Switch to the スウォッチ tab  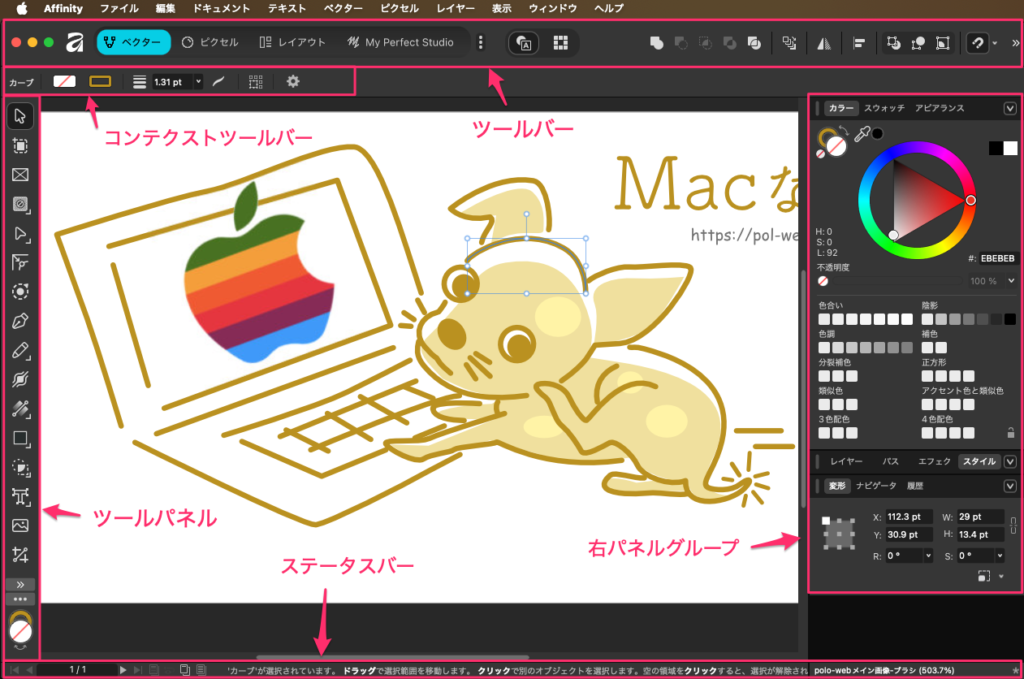[x=884, y=108]
